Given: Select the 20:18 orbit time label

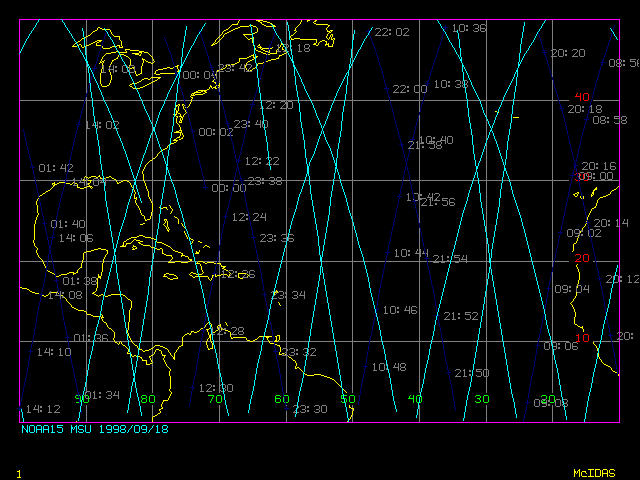Looking at the screenshot, I should pyautogui.click(x=585, y=109).
